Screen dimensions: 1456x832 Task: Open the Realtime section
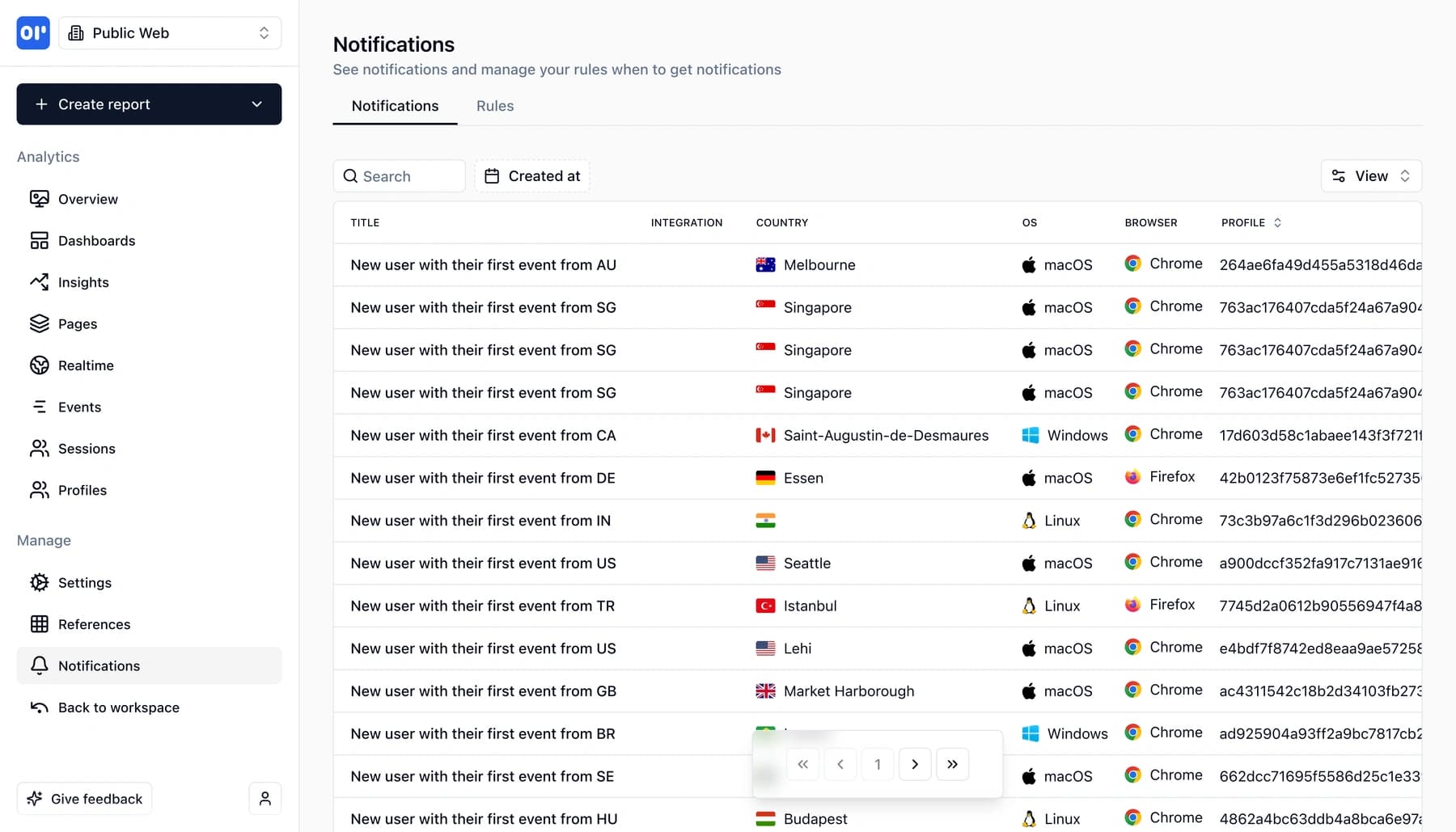point(86,365)
